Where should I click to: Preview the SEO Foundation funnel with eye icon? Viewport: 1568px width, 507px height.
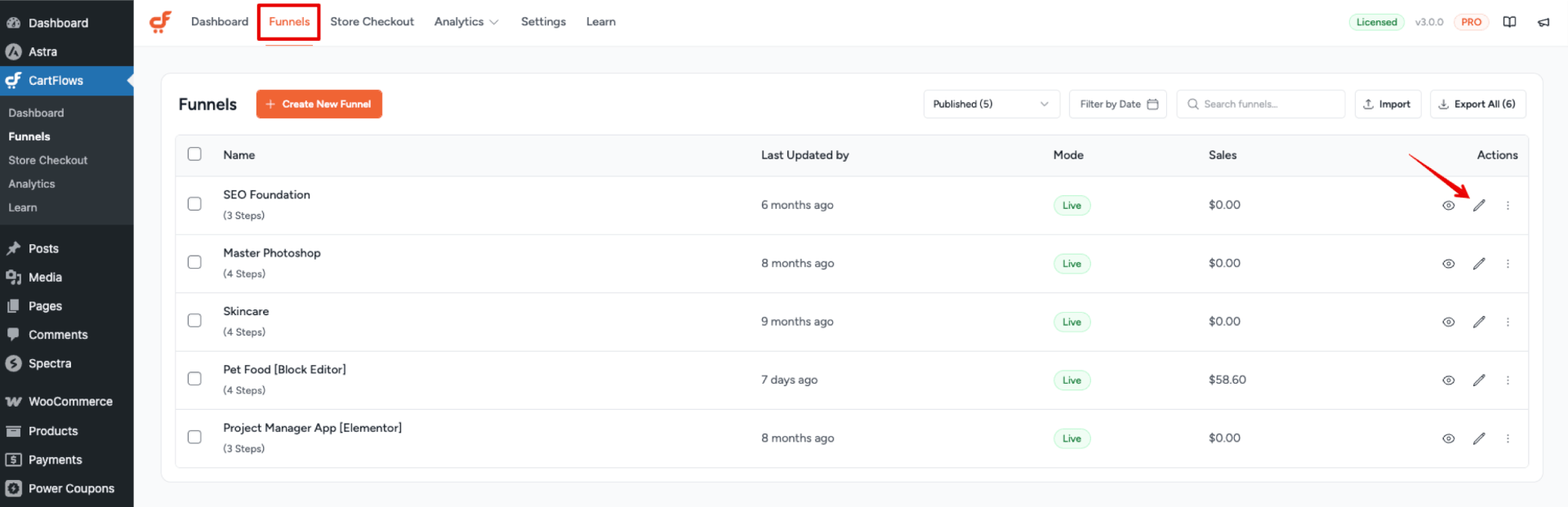point(1448,206)
